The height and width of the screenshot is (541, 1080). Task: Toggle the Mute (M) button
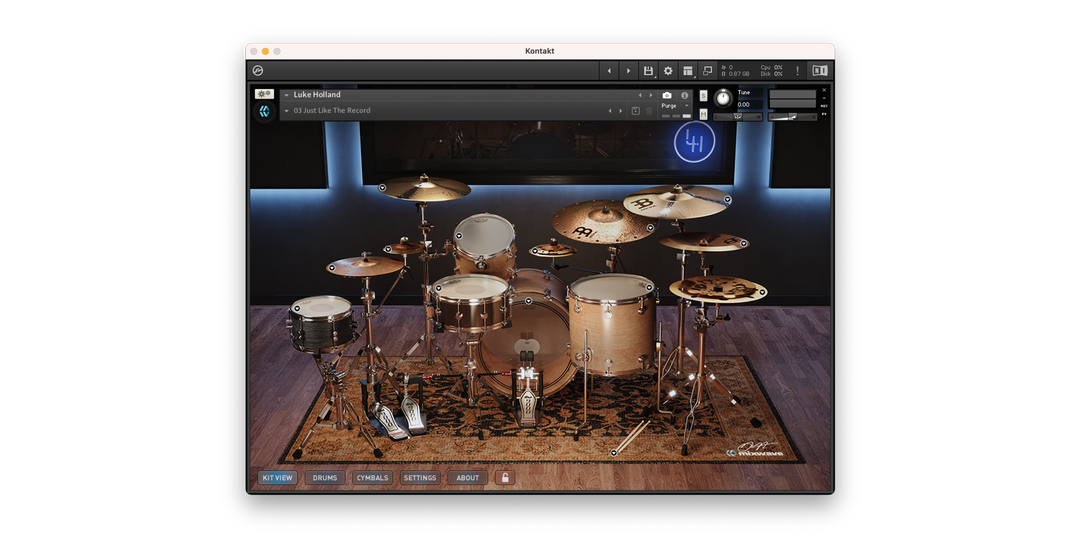pos(704,114)
